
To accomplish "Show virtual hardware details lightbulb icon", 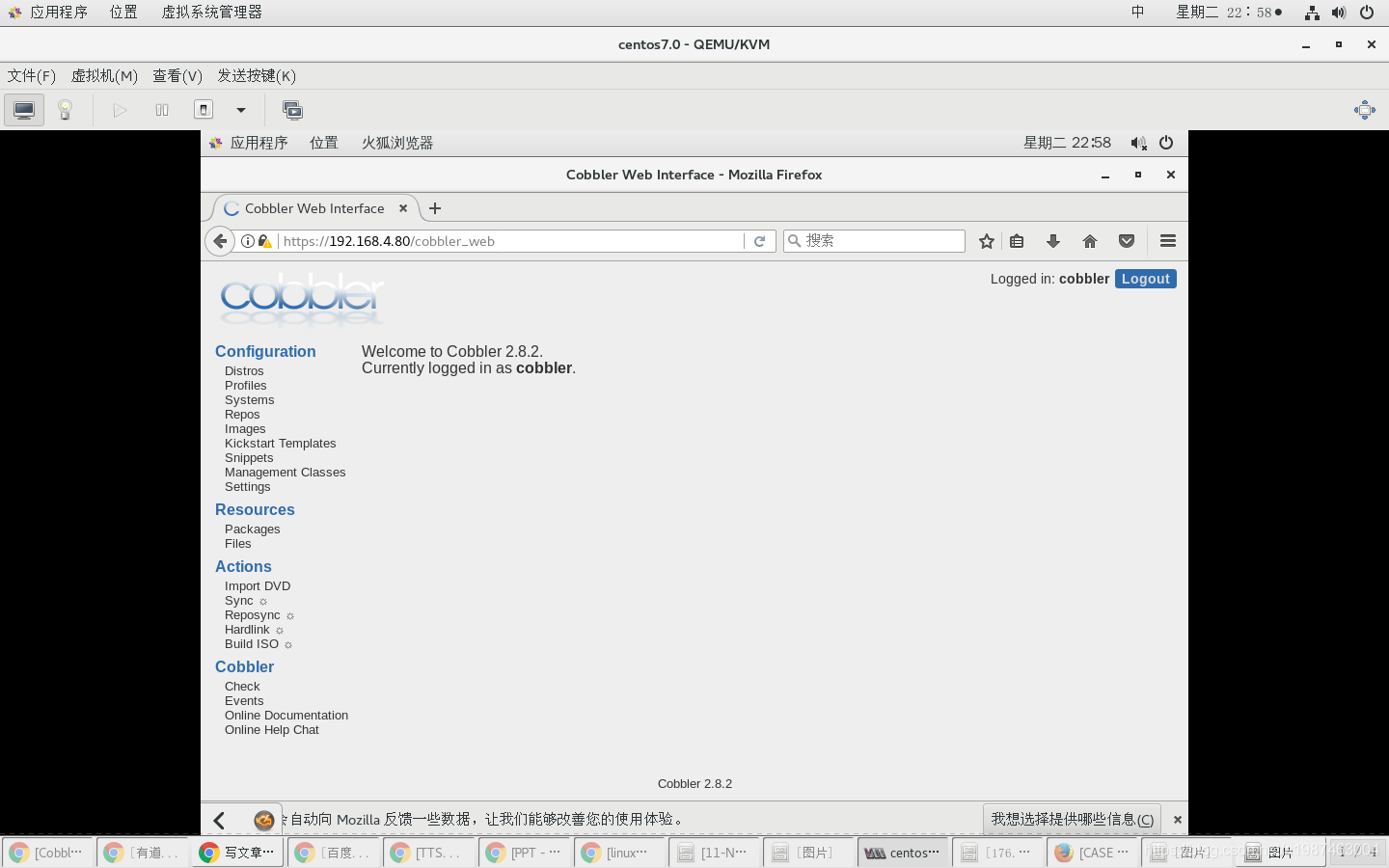I will point(65,110).
